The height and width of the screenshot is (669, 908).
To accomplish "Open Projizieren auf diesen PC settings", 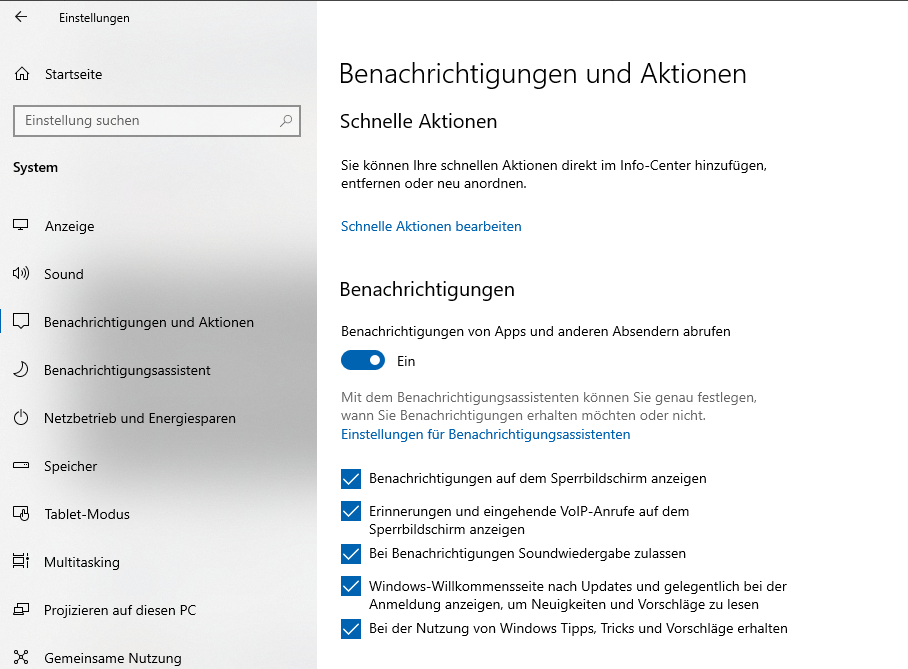I will (119, 610).
